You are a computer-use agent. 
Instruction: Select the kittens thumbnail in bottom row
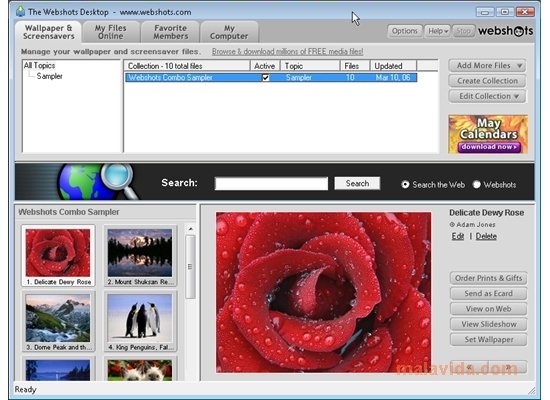(140, 369)
